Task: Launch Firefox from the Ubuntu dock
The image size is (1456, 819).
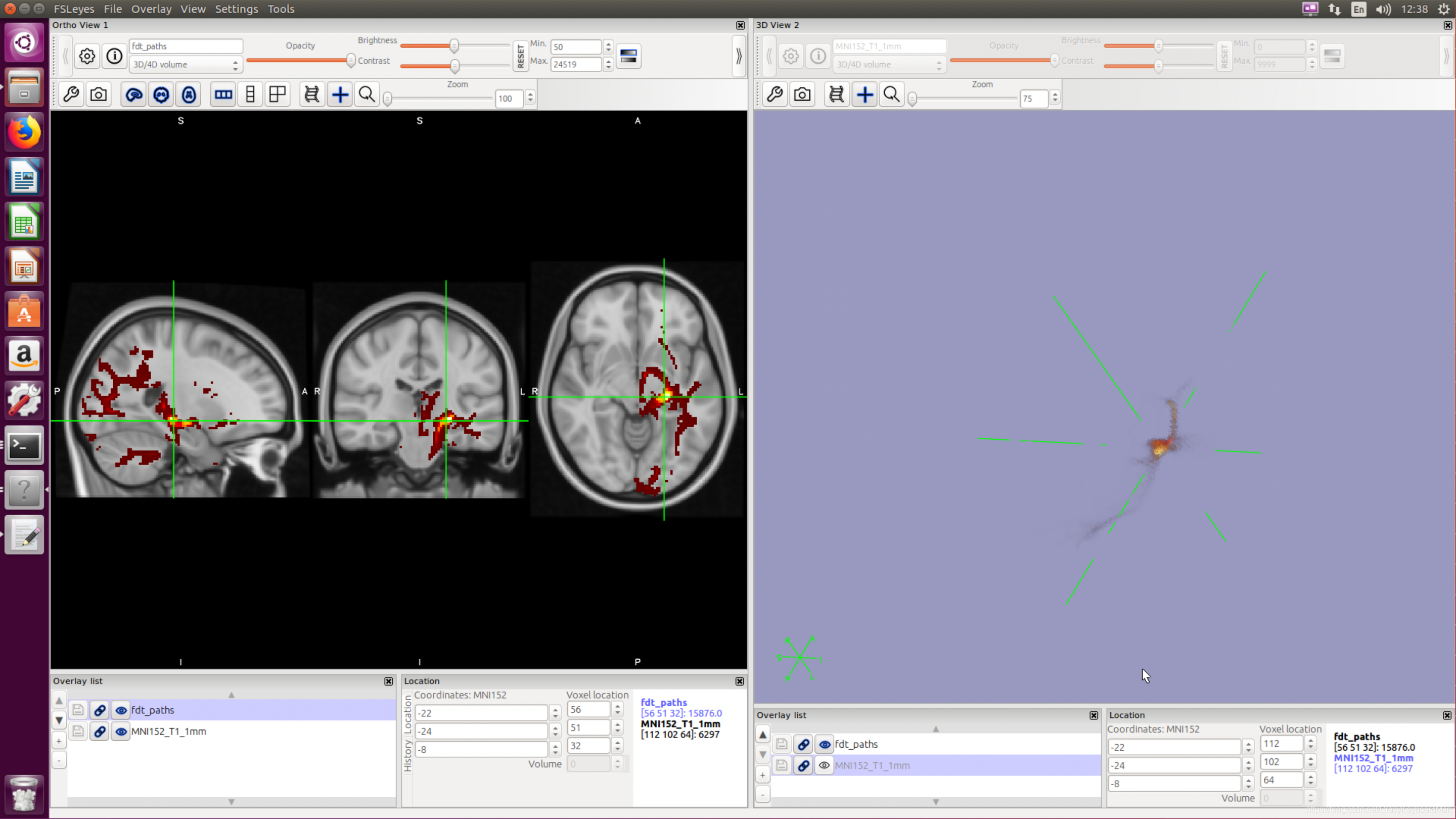Action: point(24,131)
